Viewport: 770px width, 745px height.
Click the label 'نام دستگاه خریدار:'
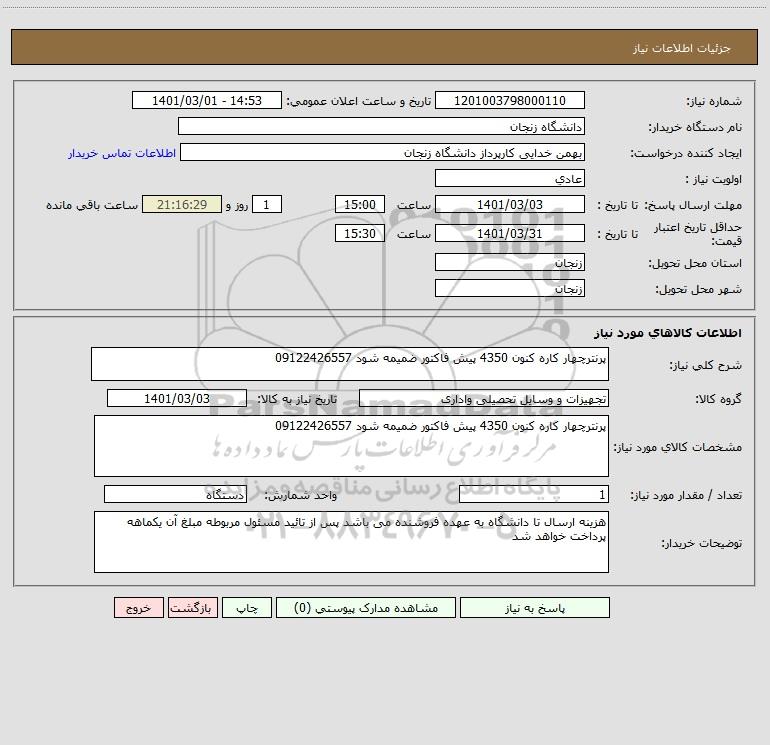[695, 127]
